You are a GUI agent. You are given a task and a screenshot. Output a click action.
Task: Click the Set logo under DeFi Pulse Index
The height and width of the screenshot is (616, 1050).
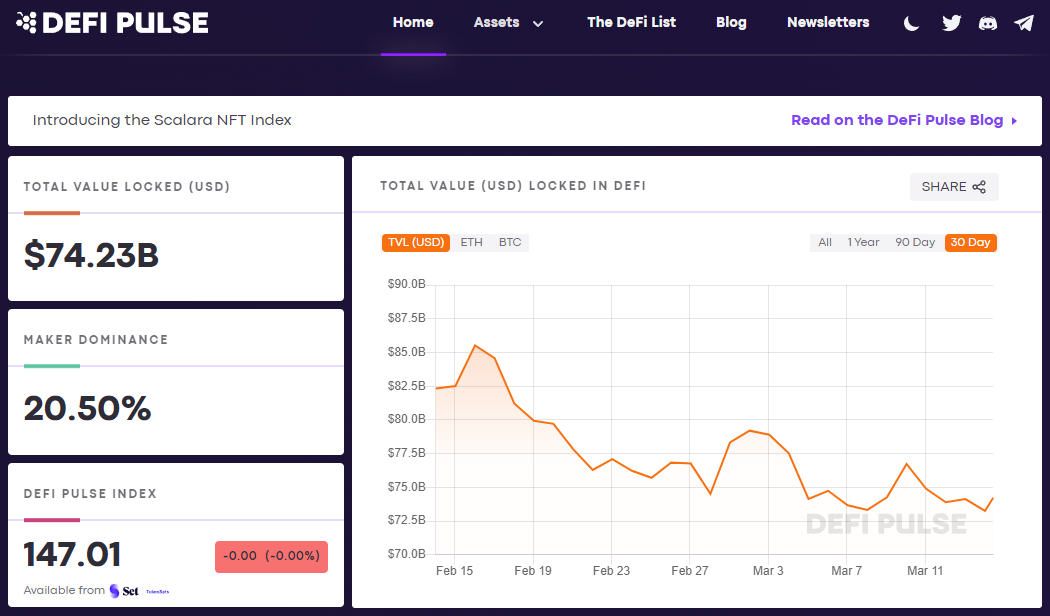(125, 591)
